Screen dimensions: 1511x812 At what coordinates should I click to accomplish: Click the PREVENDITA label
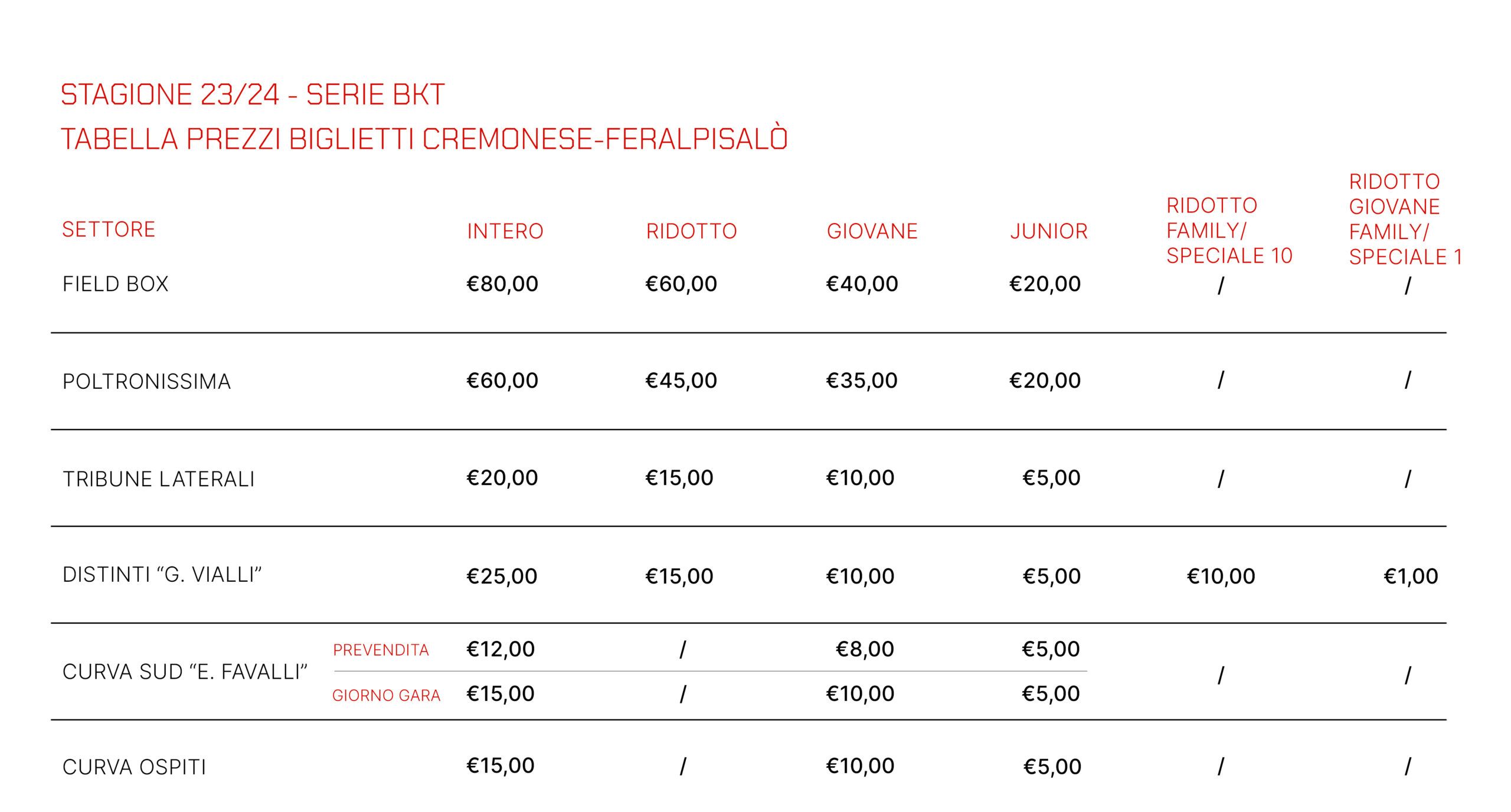pos(381,650)
